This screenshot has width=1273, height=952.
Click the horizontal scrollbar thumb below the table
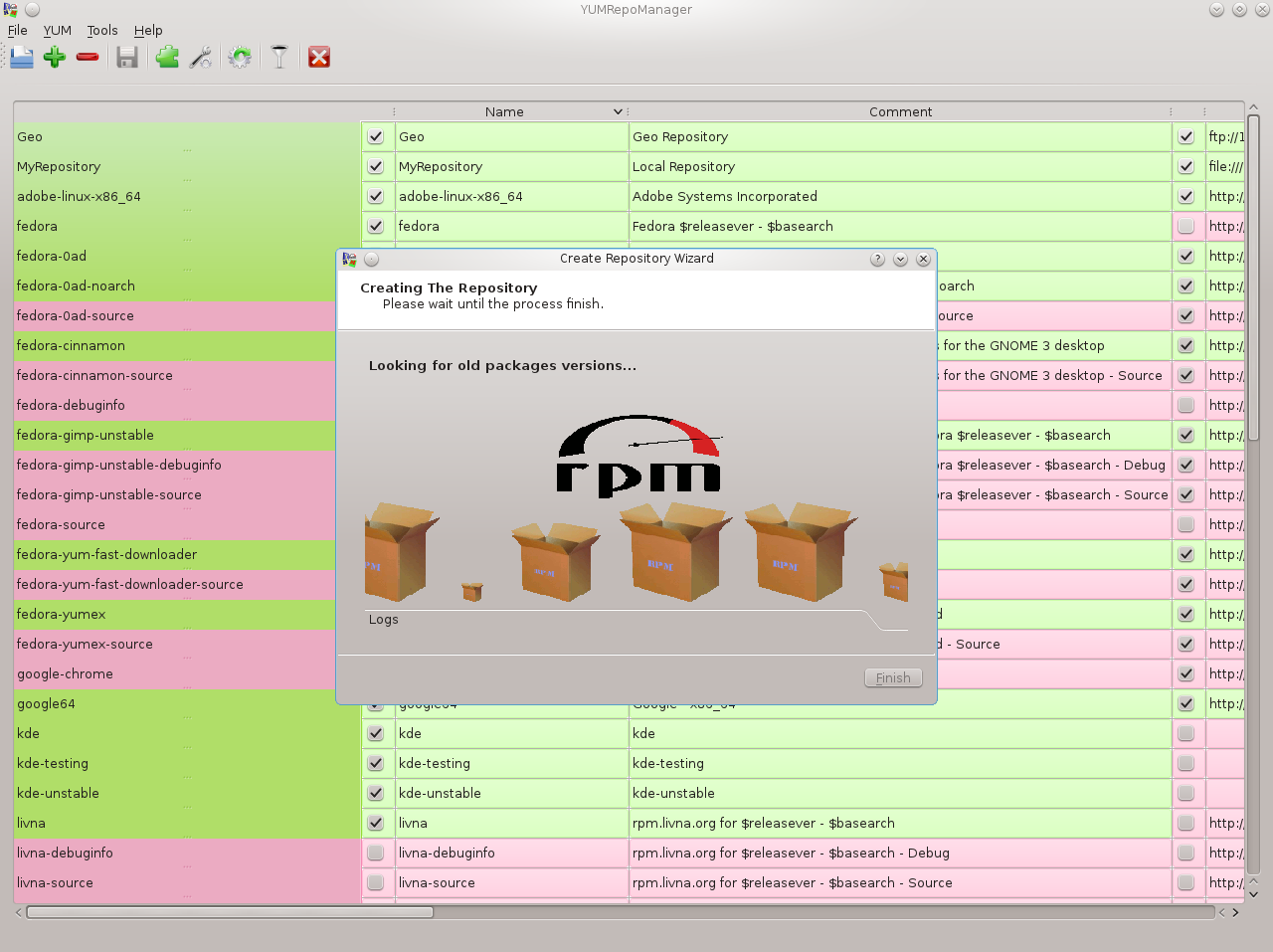pos(230,912)
